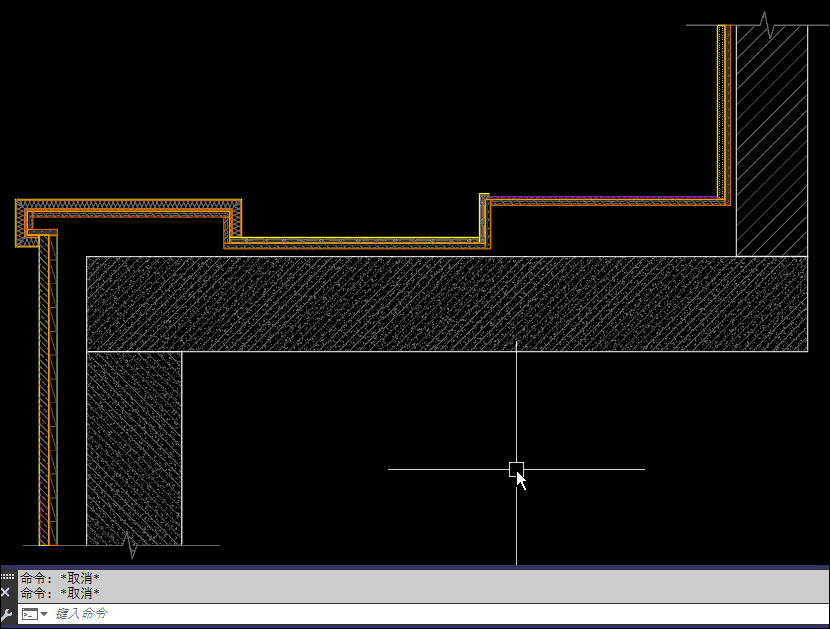Click break line symbol atop right wall
This screenshot has height=629, width=830.
click(769, 25)
